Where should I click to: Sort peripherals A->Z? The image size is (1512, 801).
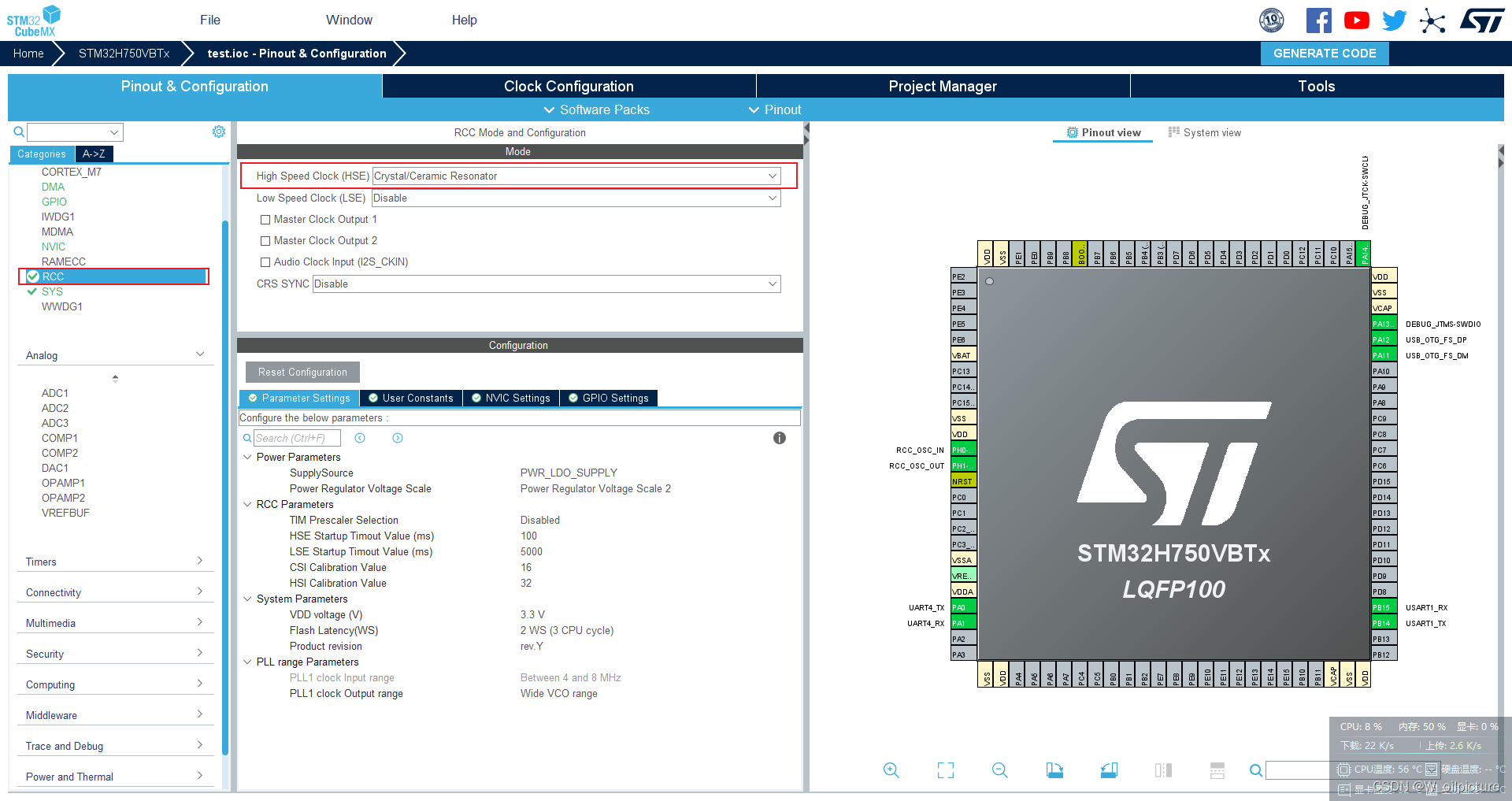[94, 154]
